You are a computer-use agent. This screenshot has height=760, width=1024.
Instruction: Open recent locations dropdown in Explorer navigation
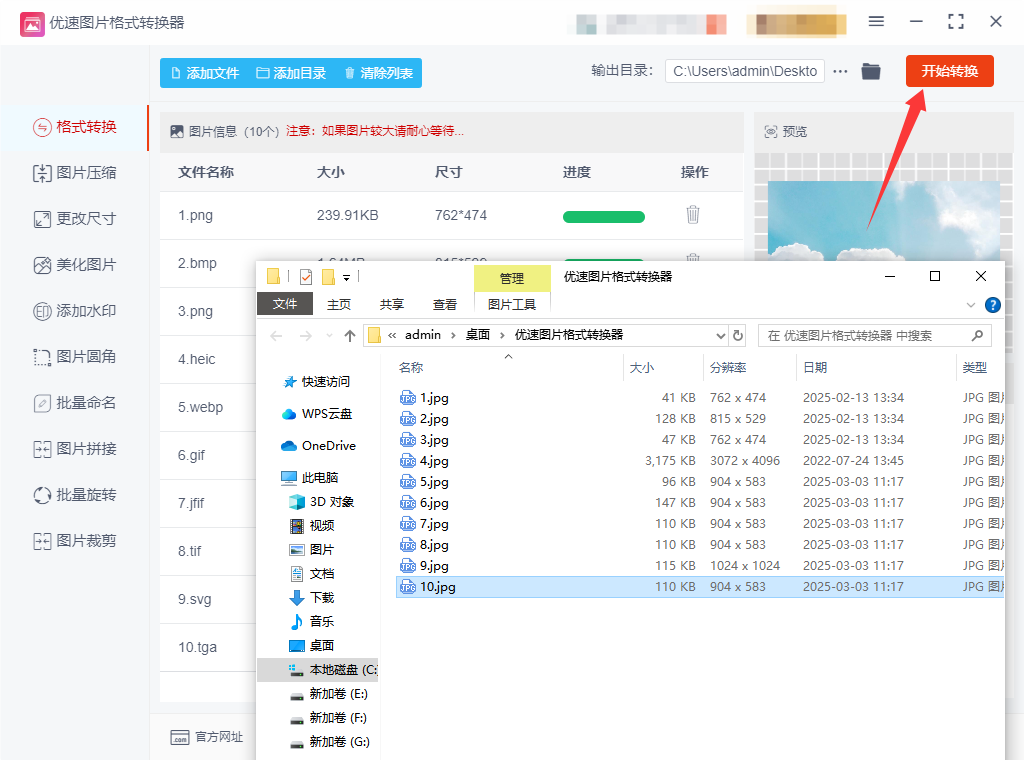click(329, 336)
